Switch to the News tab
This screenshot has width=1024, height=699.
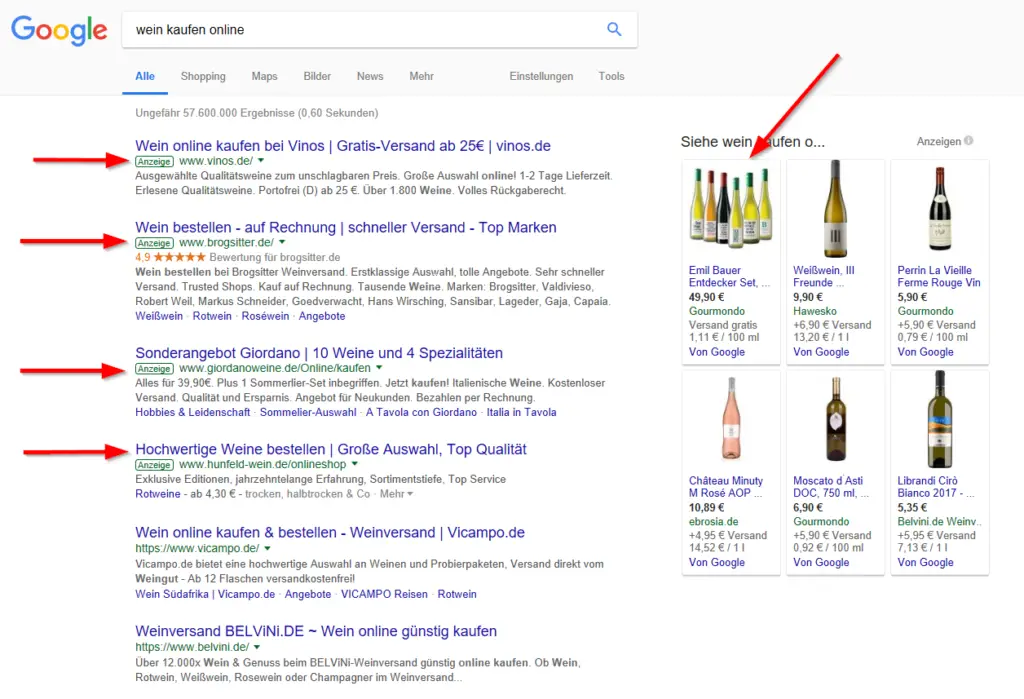(370, 76)
